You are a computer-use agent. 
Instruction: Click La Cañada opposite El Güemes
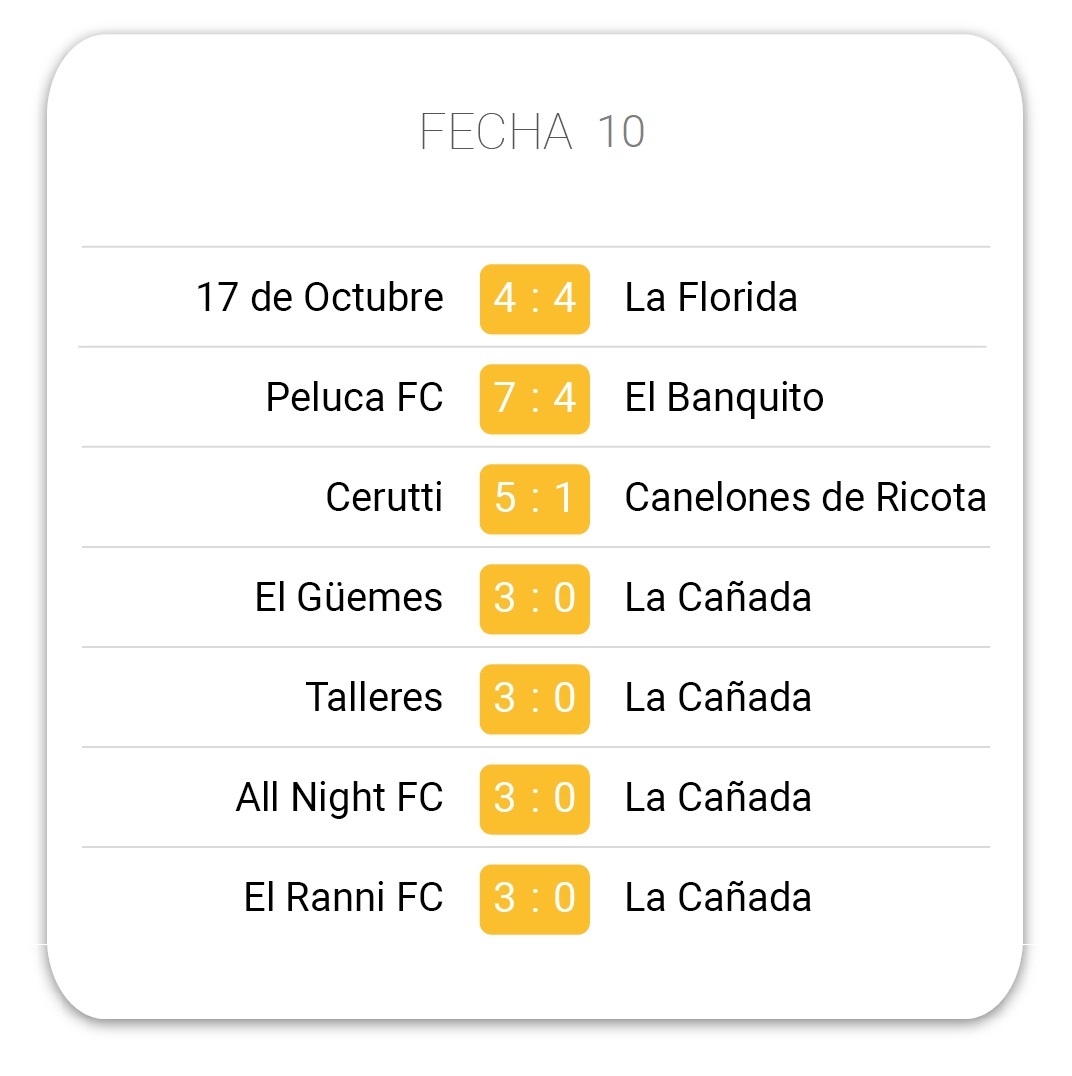(x=718, y=597)
